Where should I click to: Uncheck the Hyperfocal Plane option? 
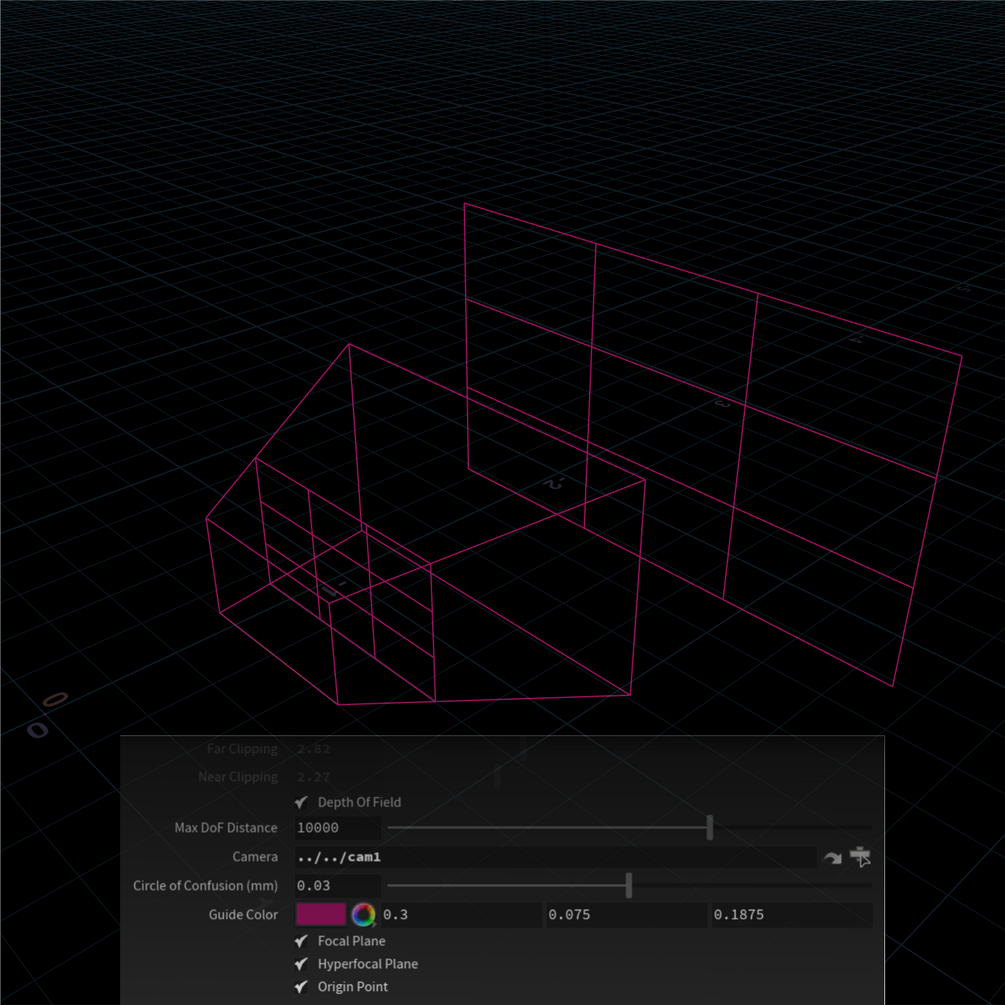[301, 964]
